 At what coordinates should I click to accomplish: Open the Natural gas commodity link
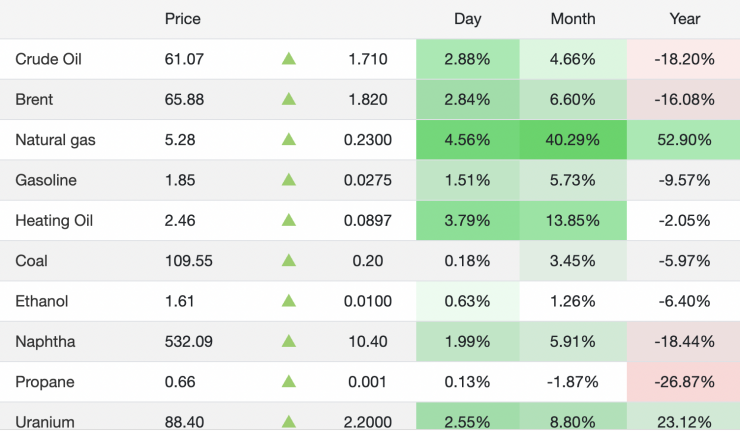point(56,140)
